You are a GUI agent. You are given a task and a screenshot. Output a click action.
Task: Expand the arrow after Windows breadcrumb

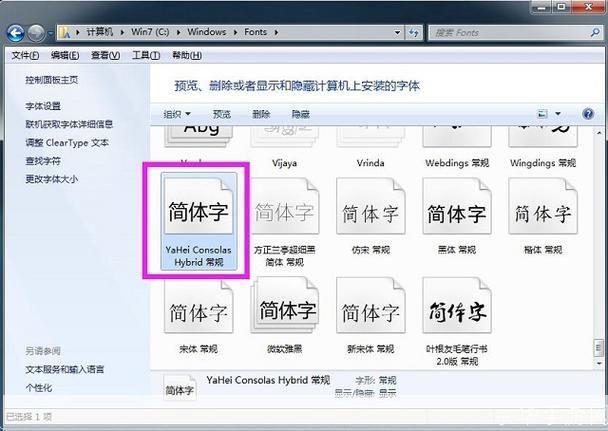pos(235,33)
